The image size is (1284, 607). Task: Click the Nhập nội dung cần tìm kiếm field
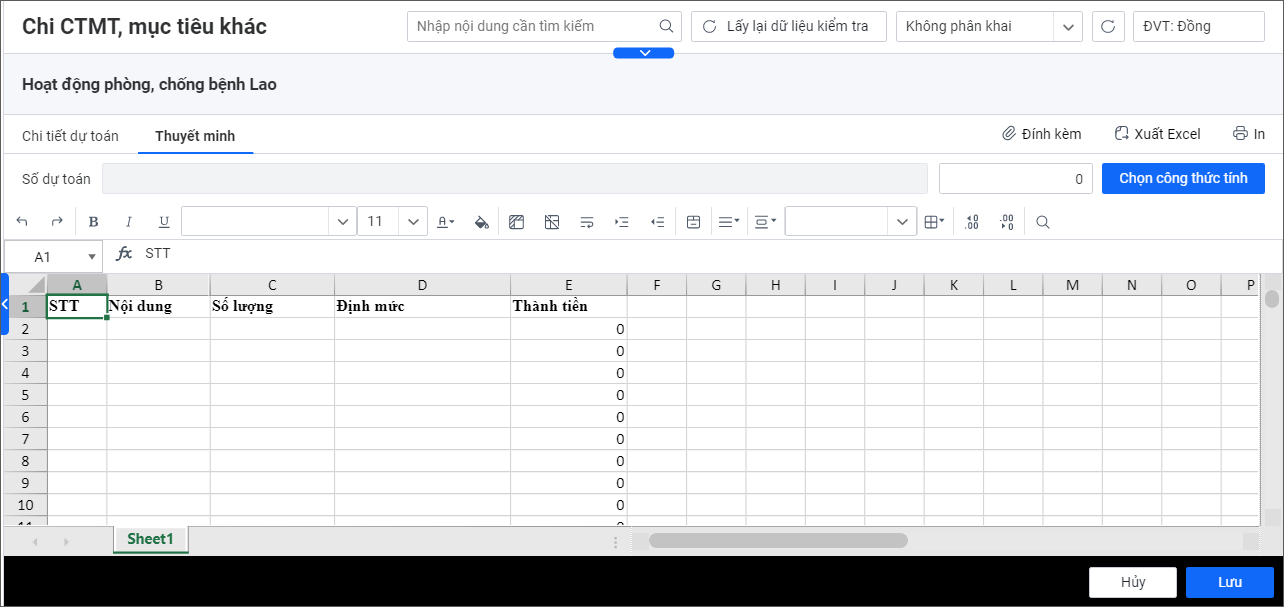pyautogui.click(x=533, y=27)
